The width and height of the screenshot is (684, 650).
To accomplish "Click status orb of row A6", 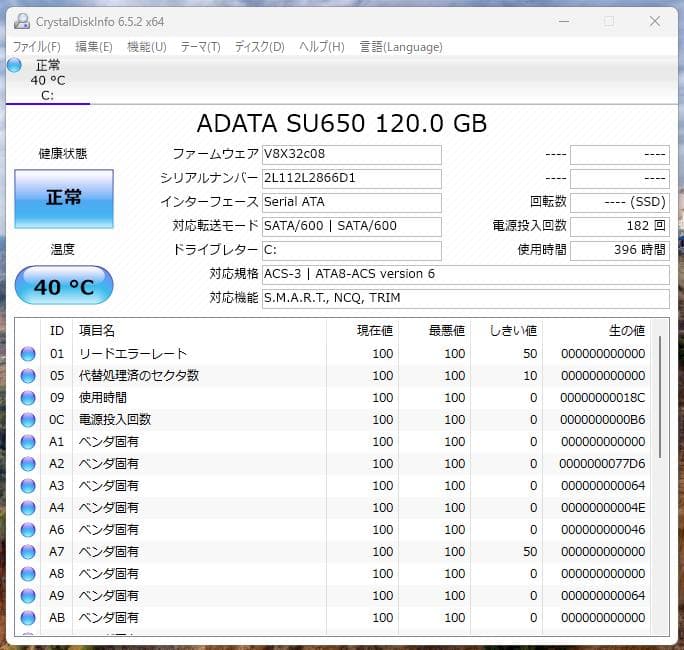I will coord(28,530).
